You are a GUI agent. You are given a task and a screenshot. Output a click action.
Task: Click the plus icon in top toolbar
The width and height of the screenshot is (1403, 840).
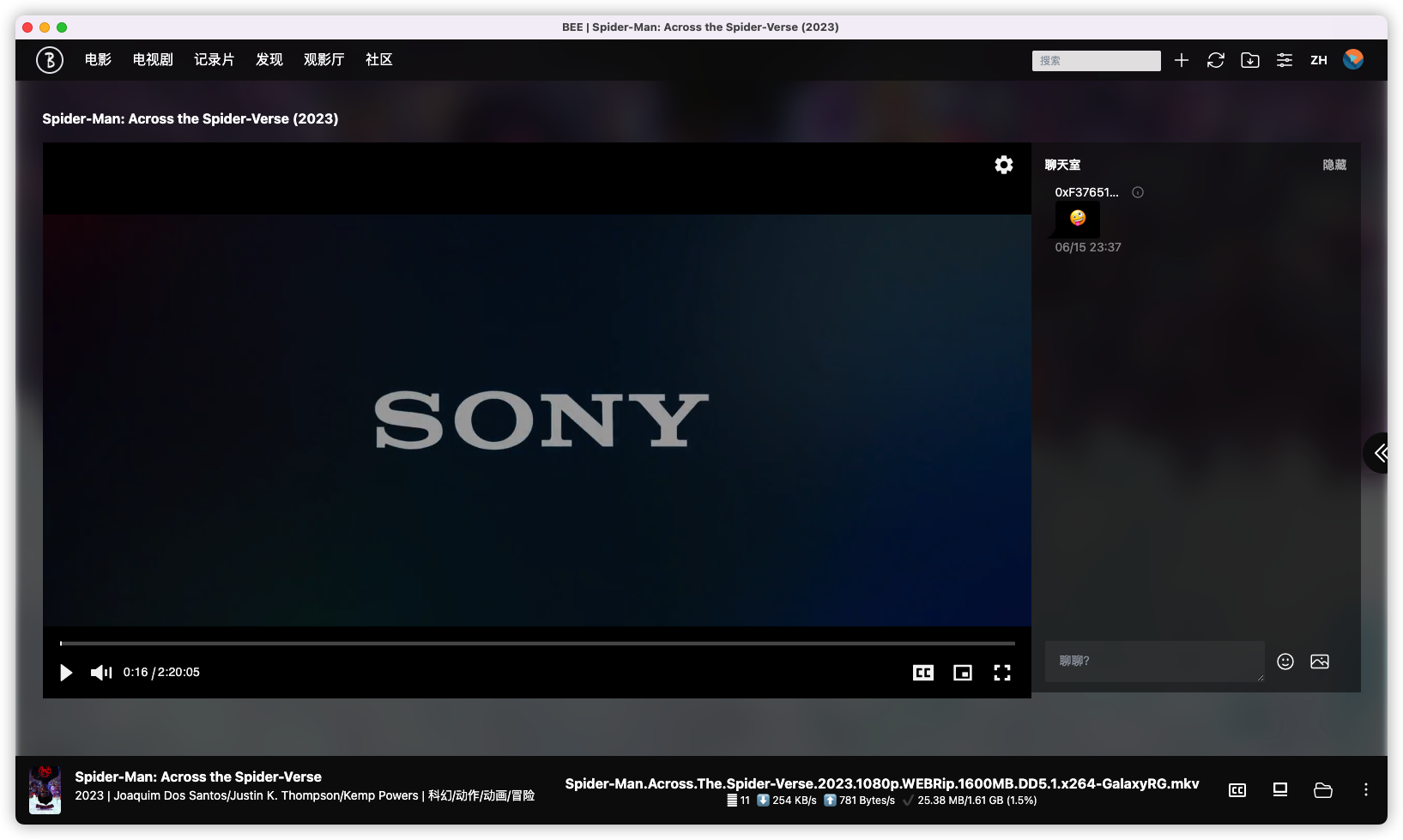pos(1182,60)
